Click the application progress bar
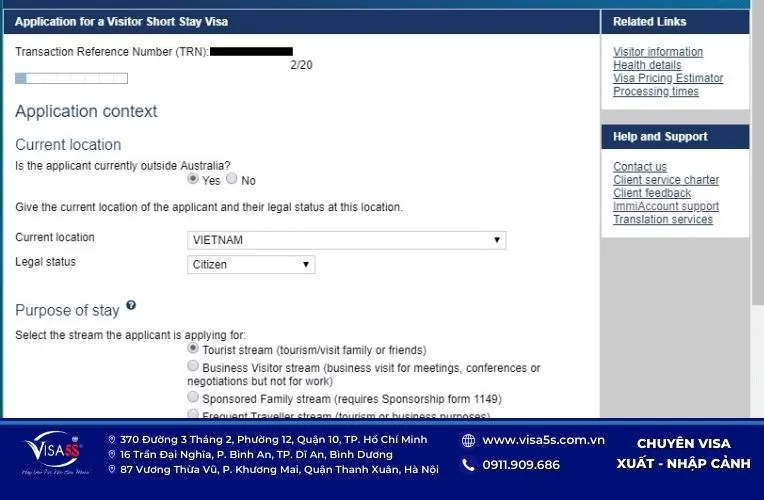 (x=72, y=78)
